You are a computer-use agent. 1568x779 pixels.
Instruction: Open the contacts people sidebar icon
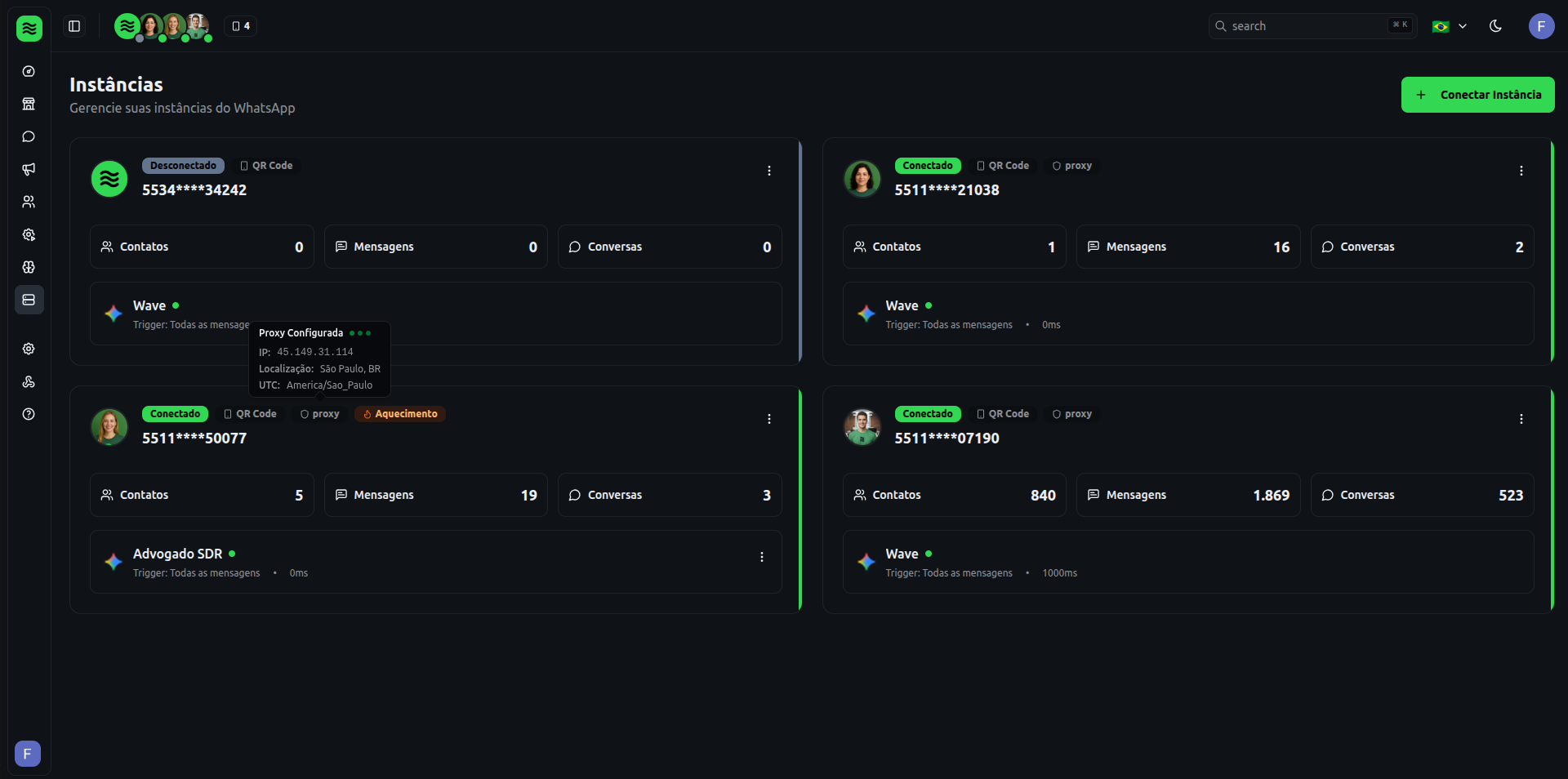coord(29,202)
